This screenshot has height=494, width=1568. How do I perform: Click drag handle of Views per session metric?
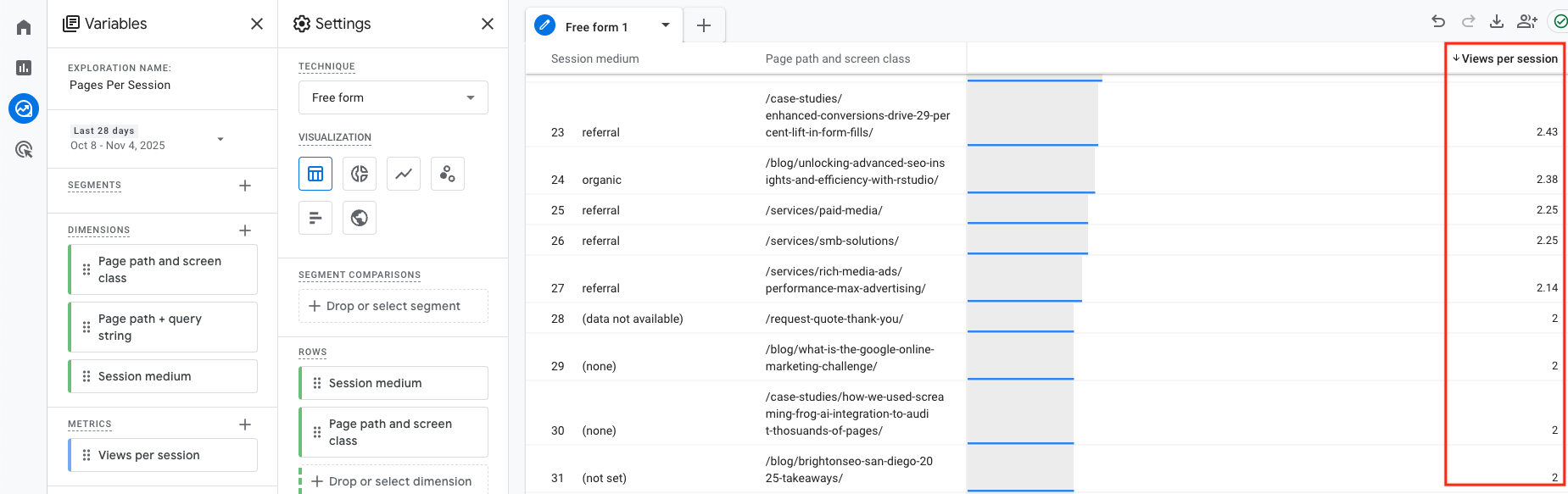click(x=86, y=455)
